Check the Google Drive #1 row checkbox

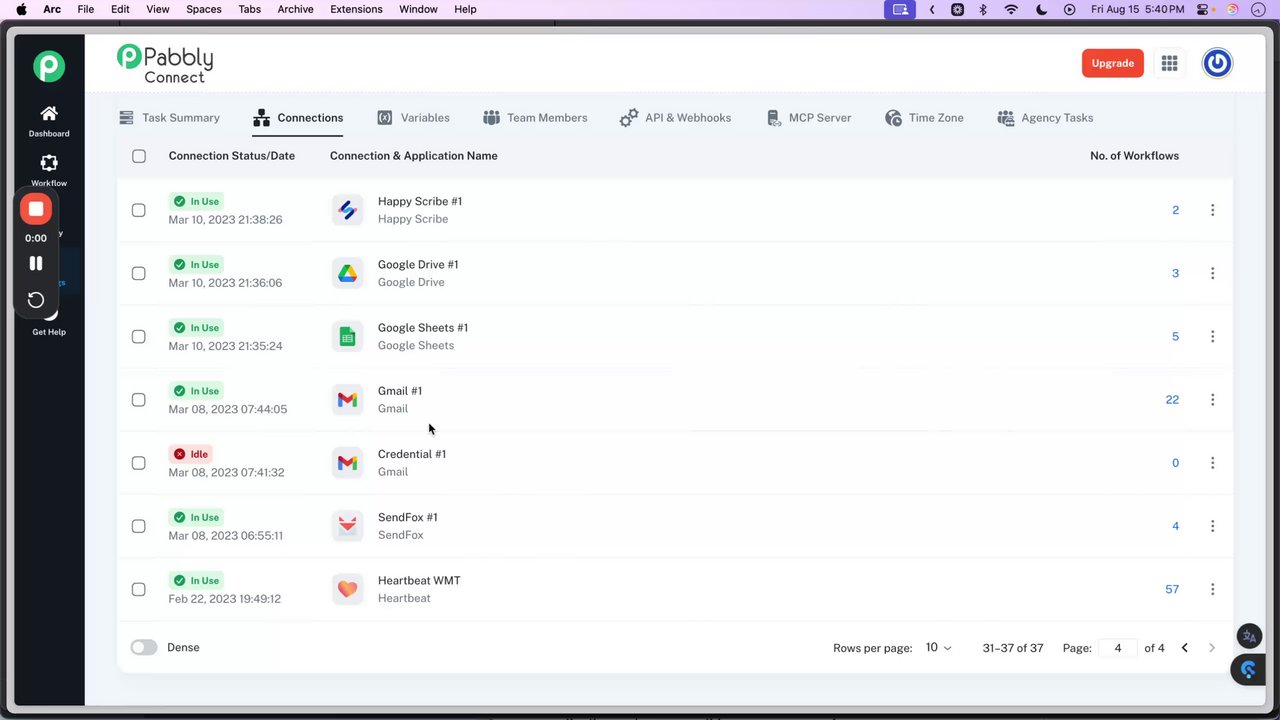click(139, 273)
